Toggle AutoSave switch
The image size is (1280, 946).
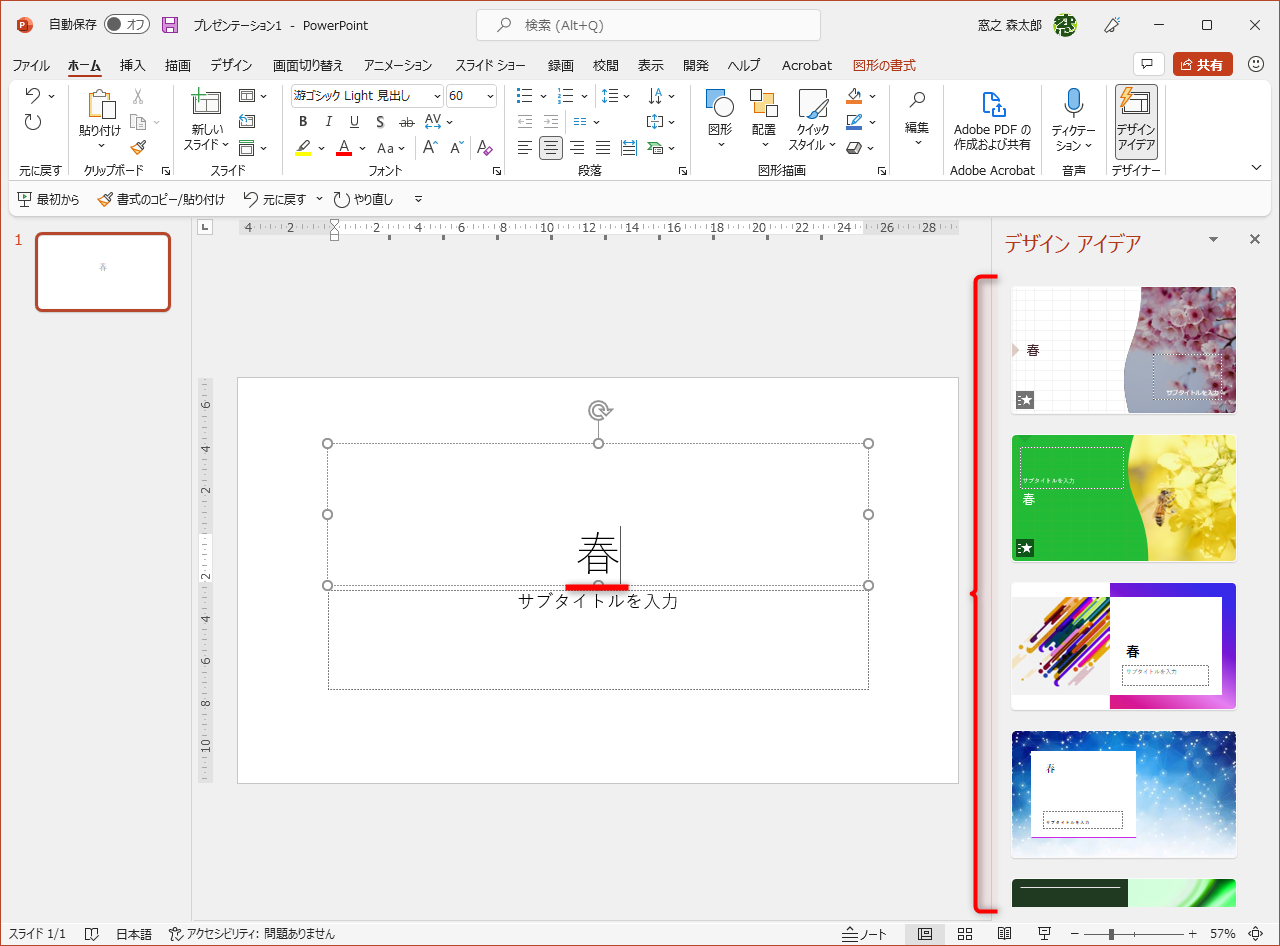tap(127, 25)
